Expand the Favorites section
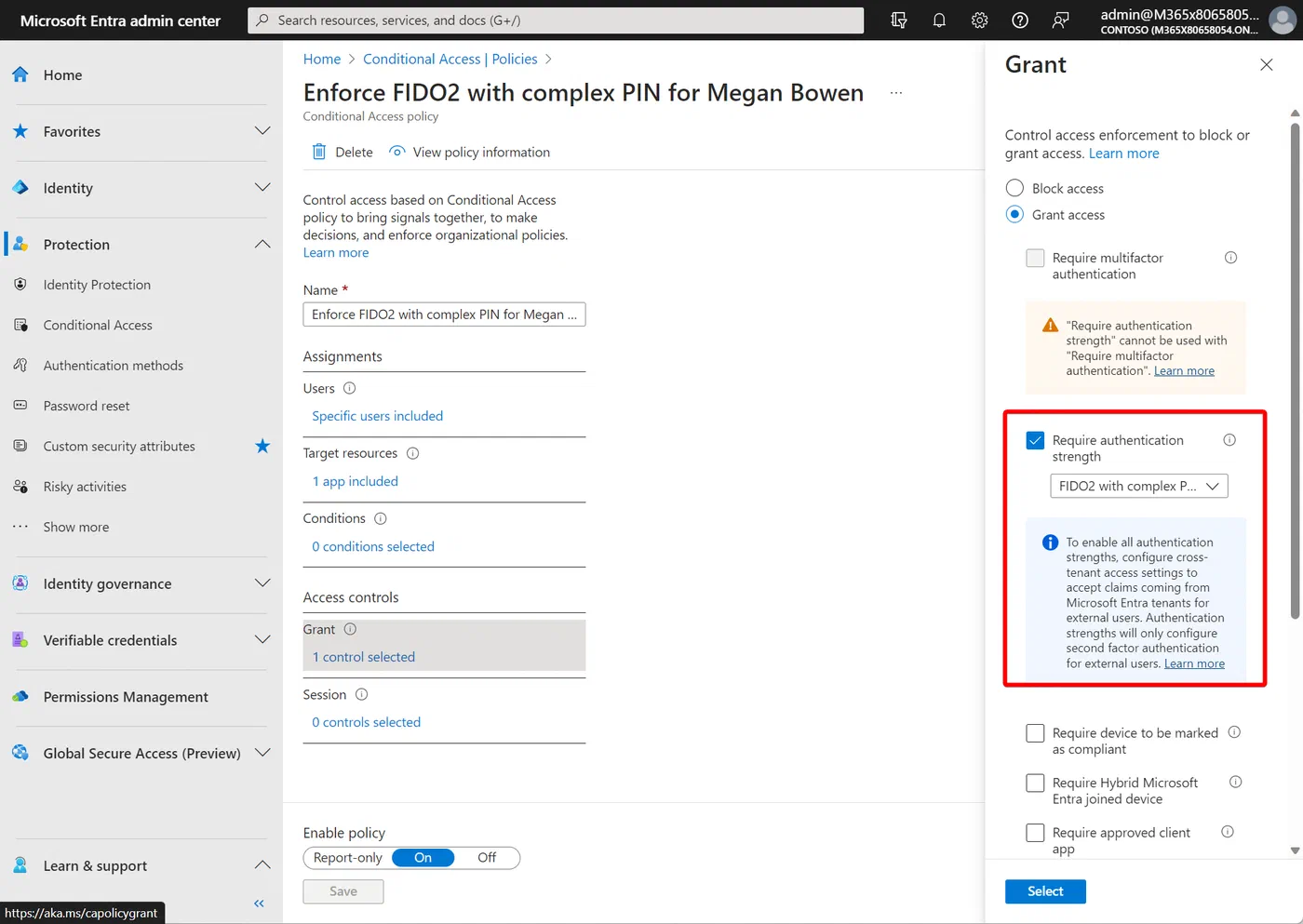 pos(262,131)
